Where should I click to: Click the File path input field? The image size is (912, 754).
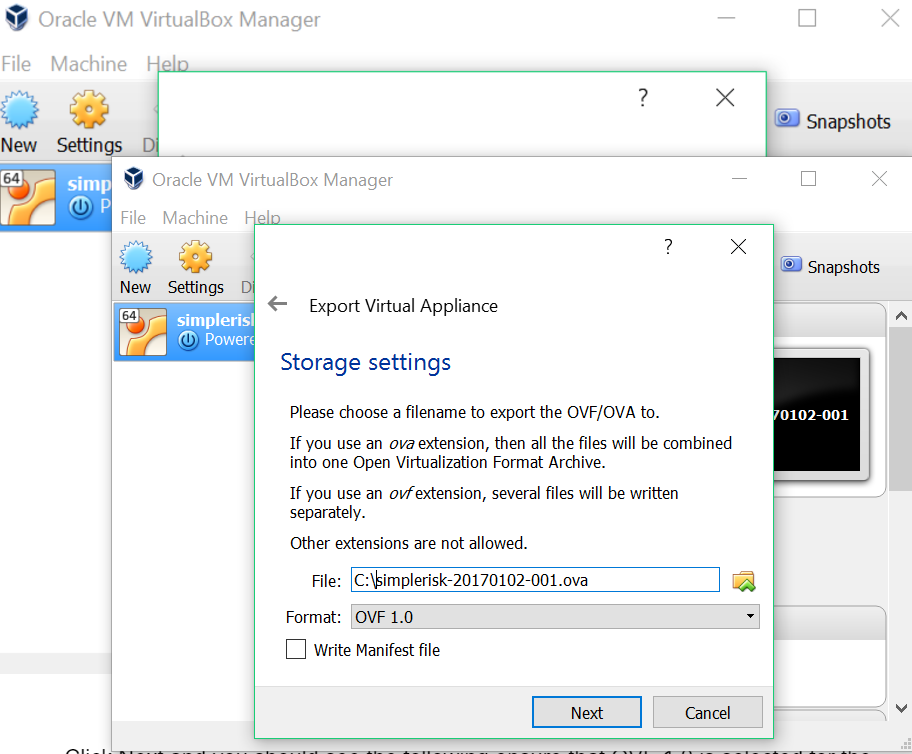tap(535, 580)
